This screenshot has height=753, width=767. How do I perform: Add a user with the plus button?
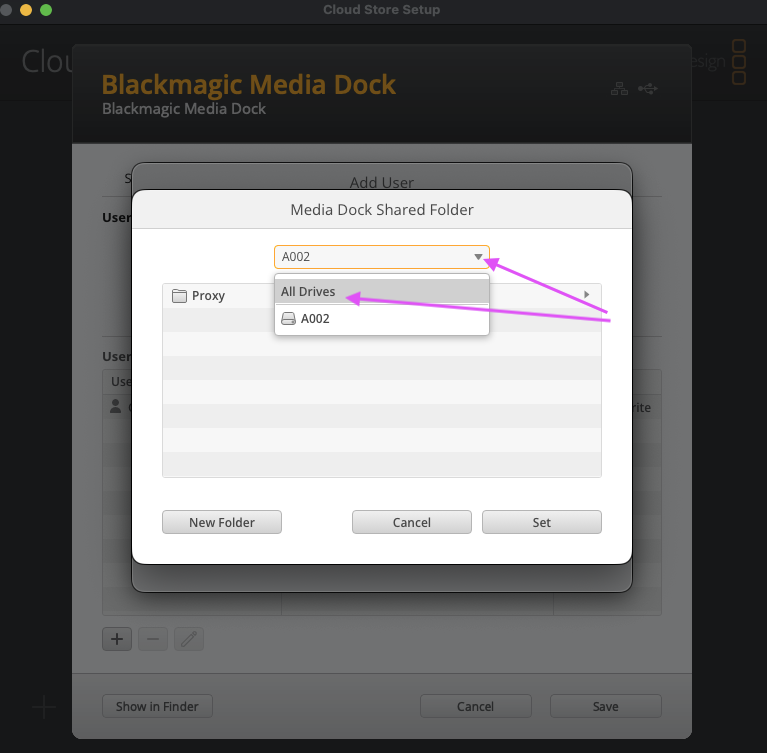pos(117,639)
